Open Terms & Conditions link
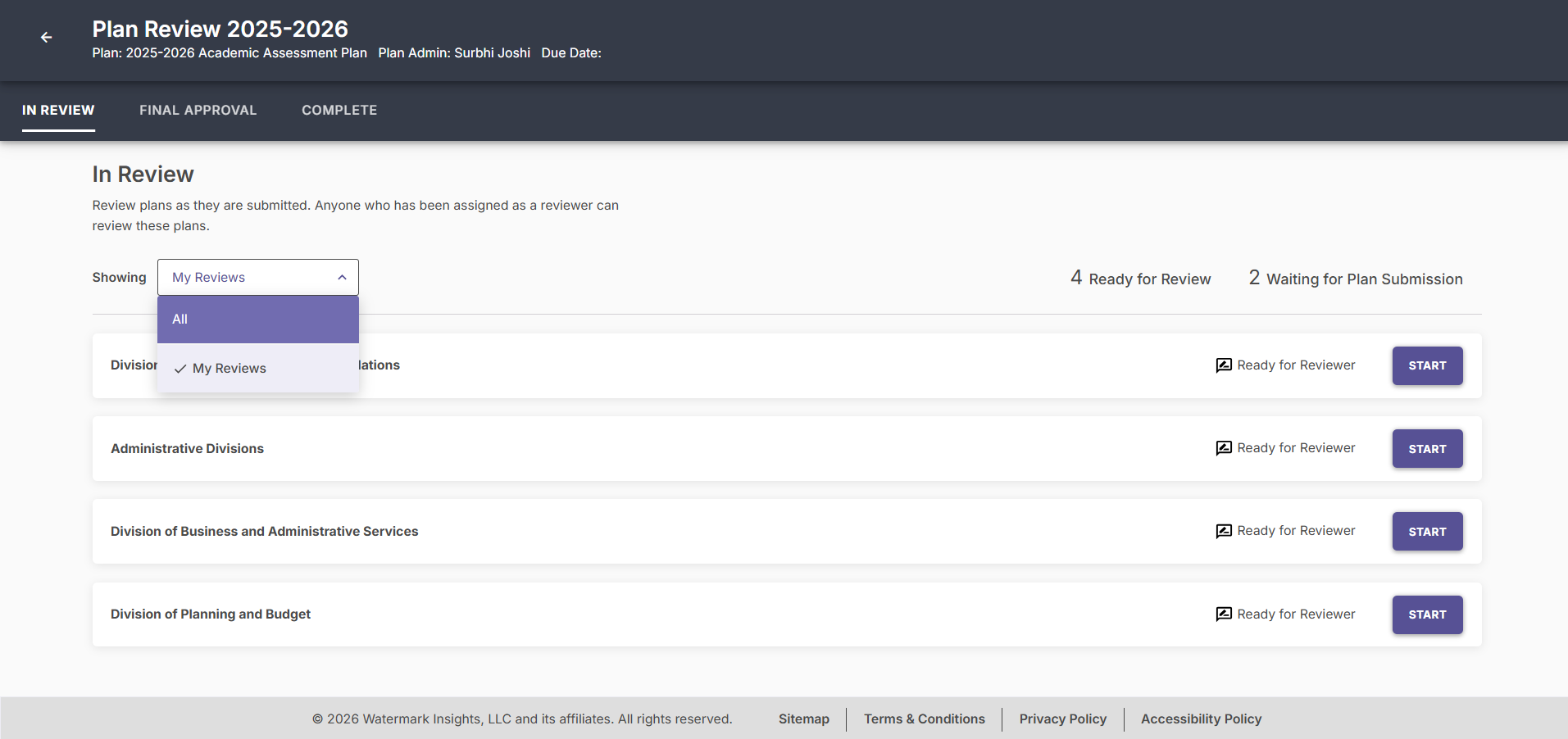1568x739 pixels. pos(925,719)
